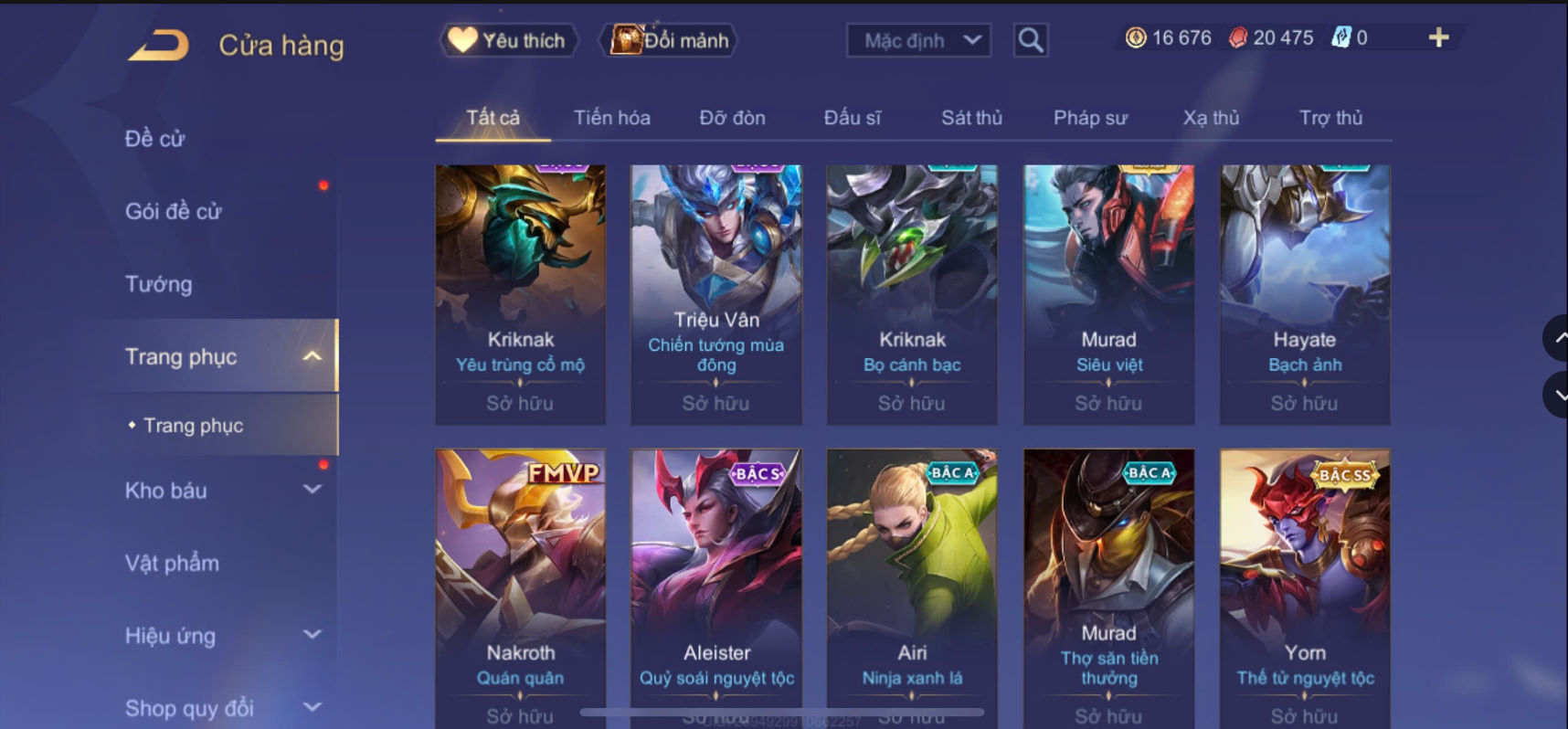Open Đổi mảnh fragment exchange
The image size is (1568, 729).
click(669, 40)
